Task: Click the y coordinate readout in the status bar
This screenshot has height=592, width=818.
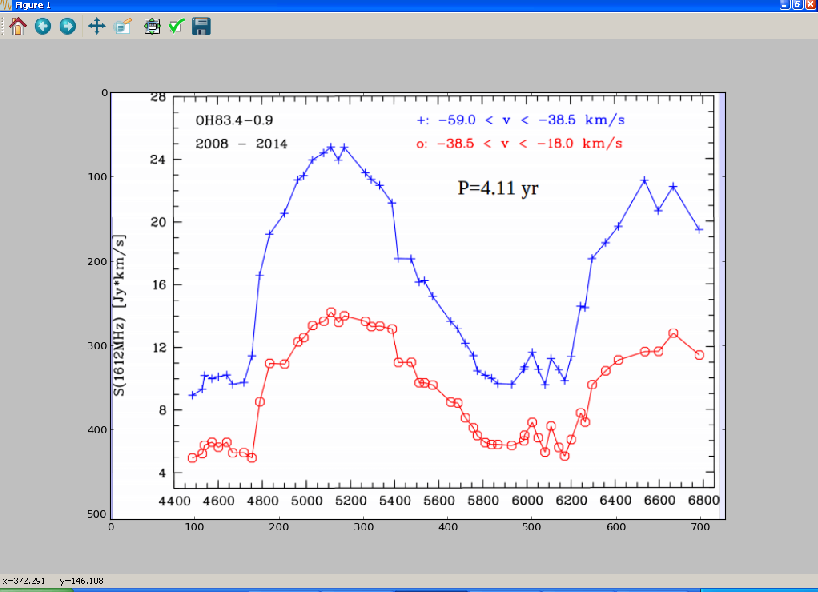Action: coord(81,581)
